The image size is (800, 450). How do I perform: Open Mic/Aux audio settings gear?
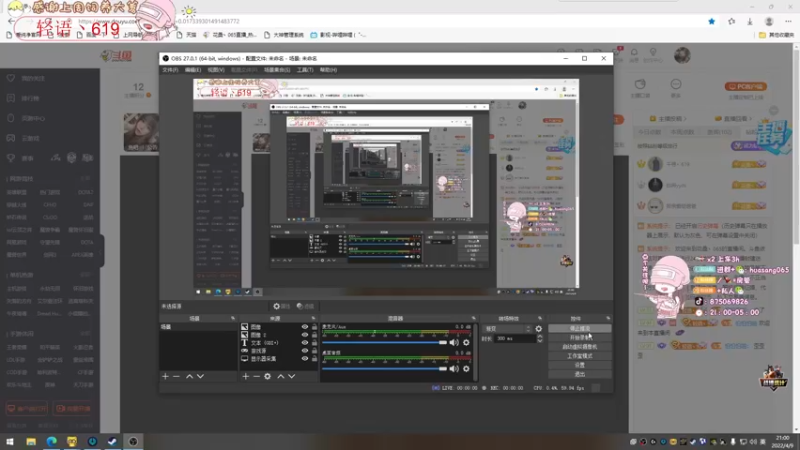pyautogui.click(x=466, y=342)
